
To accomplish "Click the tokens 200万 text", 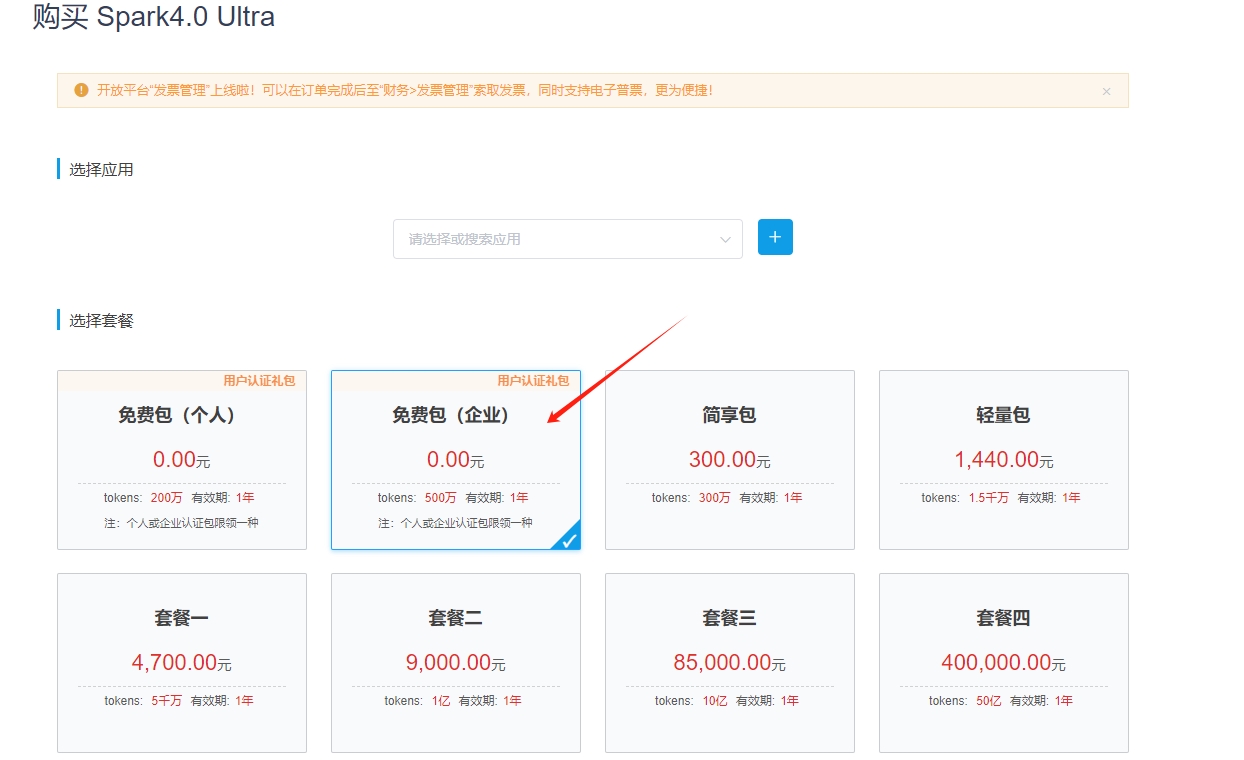I will click(143, 498).
